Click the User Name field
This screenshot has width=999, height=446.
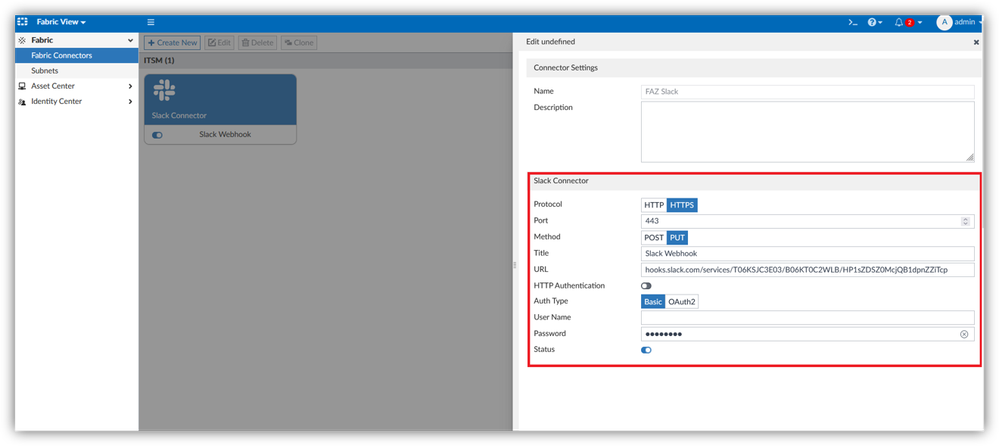[807, 318]
